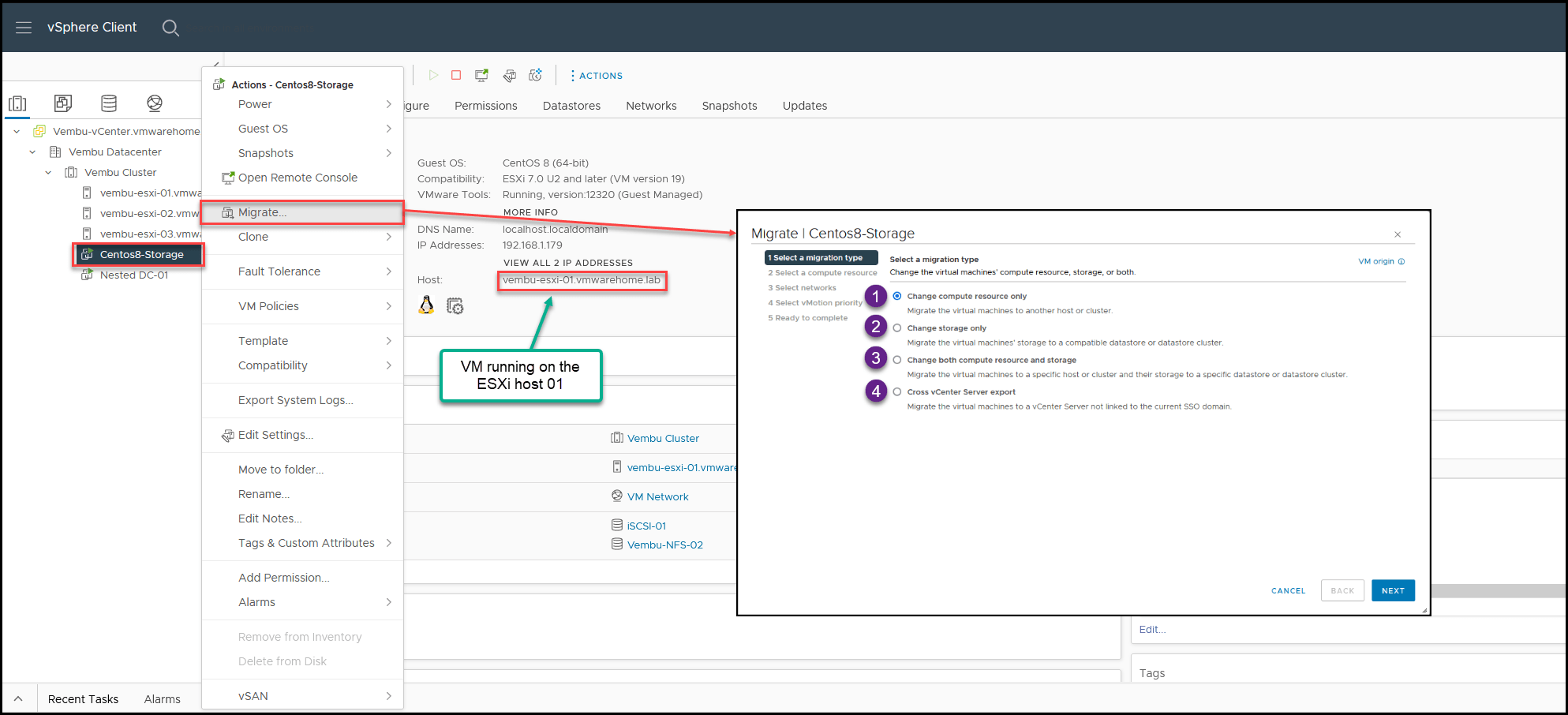1568x715 pixels.
Task: Click the green Power On icon
Action: (433, 75)
